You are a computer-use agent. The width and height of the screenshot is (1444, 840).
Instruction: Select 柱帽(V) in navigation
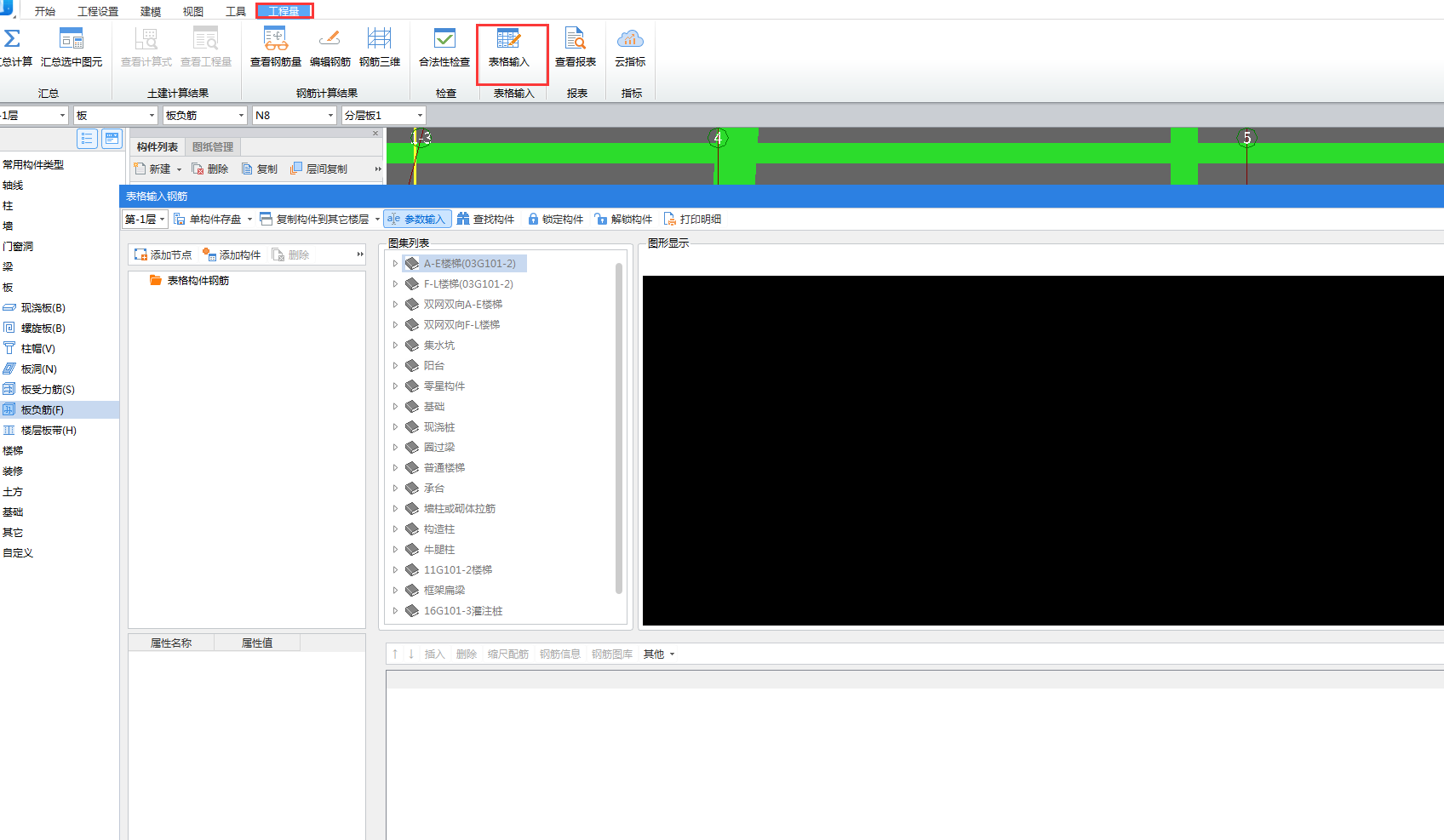(x=37, y=348)
